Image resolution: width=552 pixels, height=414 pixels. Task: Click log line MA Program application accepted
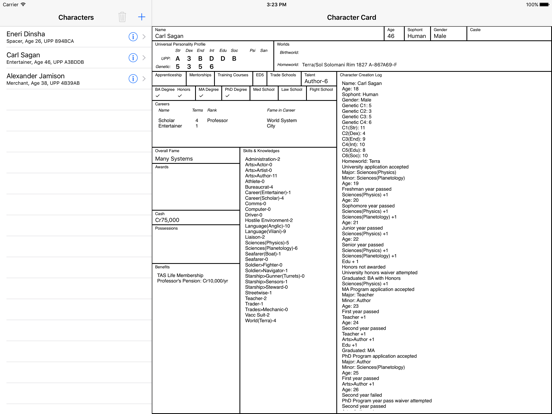tap(378, 289)
